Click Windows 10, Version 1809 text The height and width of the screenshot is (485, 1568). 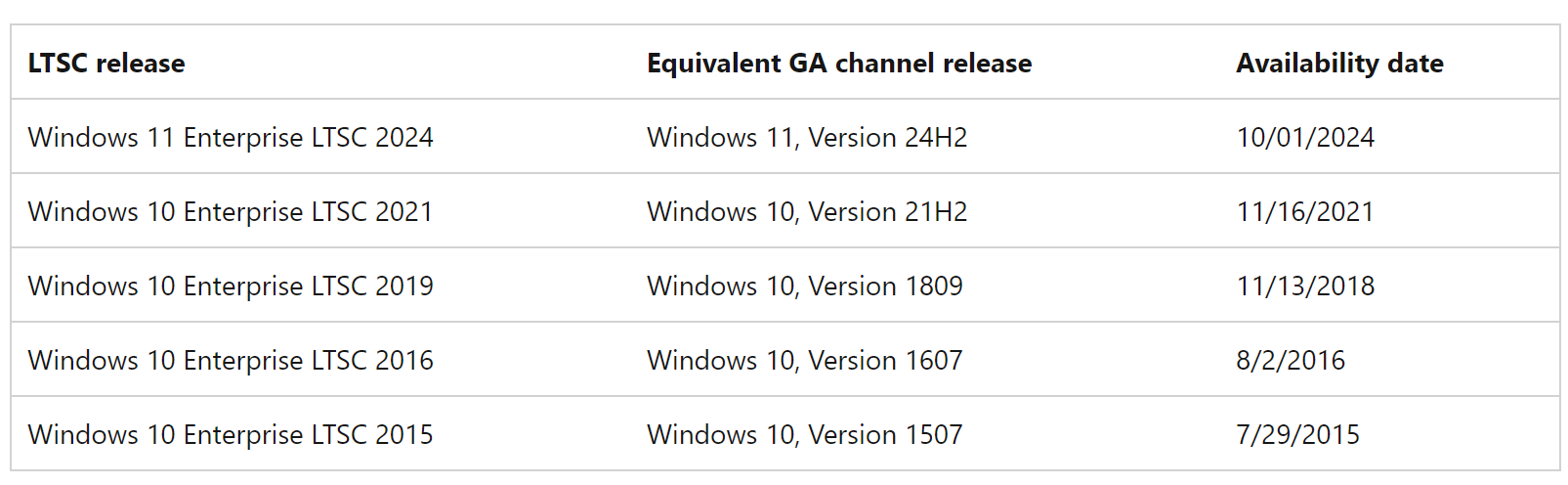point(805,287)
